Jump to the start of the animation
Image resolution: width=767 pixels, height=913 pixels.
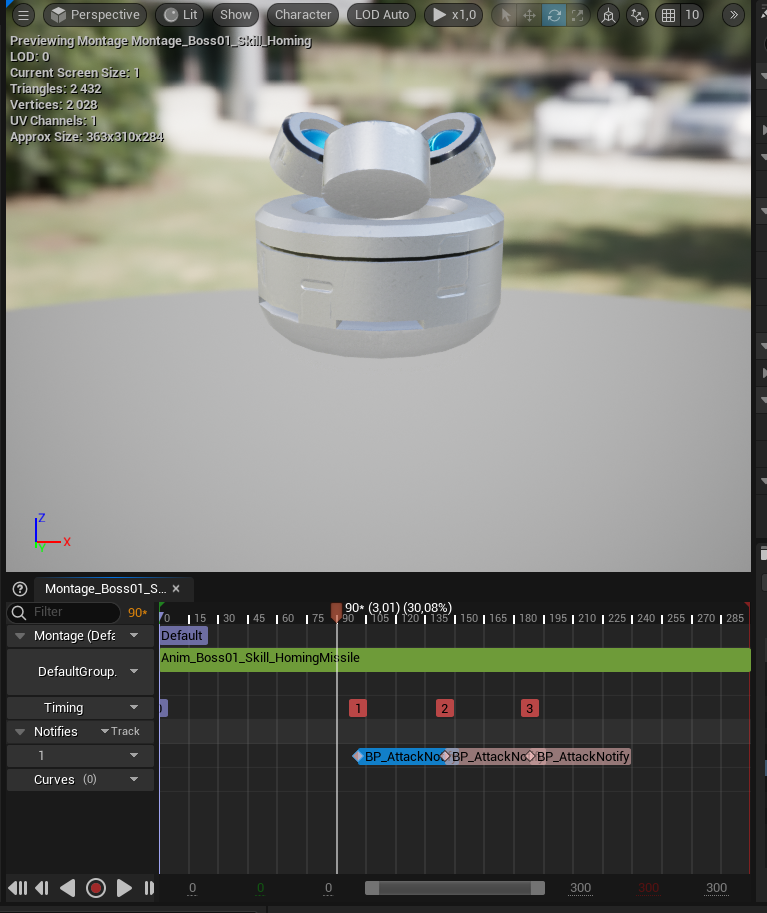coord(17,888)
